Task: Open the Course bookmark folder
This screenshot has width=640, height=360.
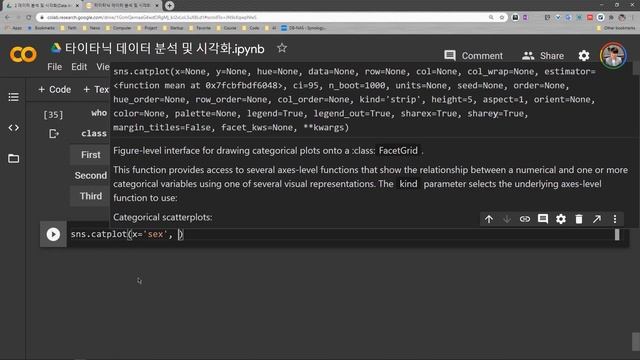Action: [227, 28]
